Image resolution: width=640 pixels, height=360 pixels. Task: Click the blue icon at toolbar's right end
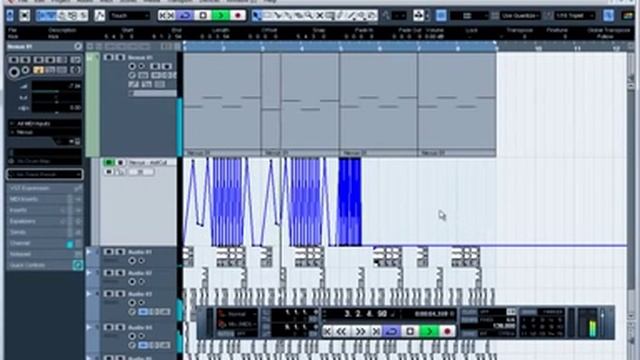tap(608, 16)
